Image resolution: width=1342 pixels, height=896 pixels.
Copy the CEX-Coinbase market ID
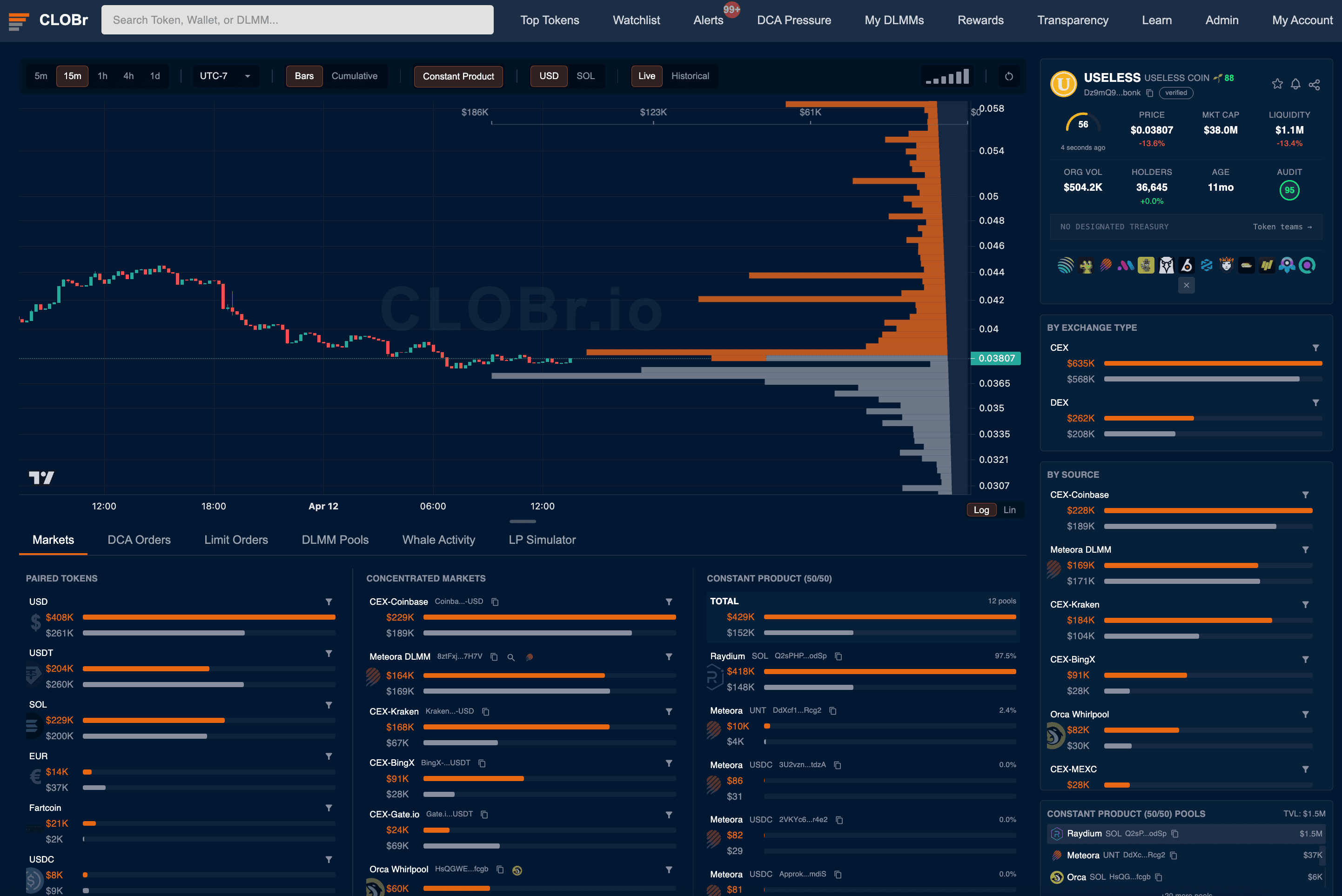click(495, 602)
